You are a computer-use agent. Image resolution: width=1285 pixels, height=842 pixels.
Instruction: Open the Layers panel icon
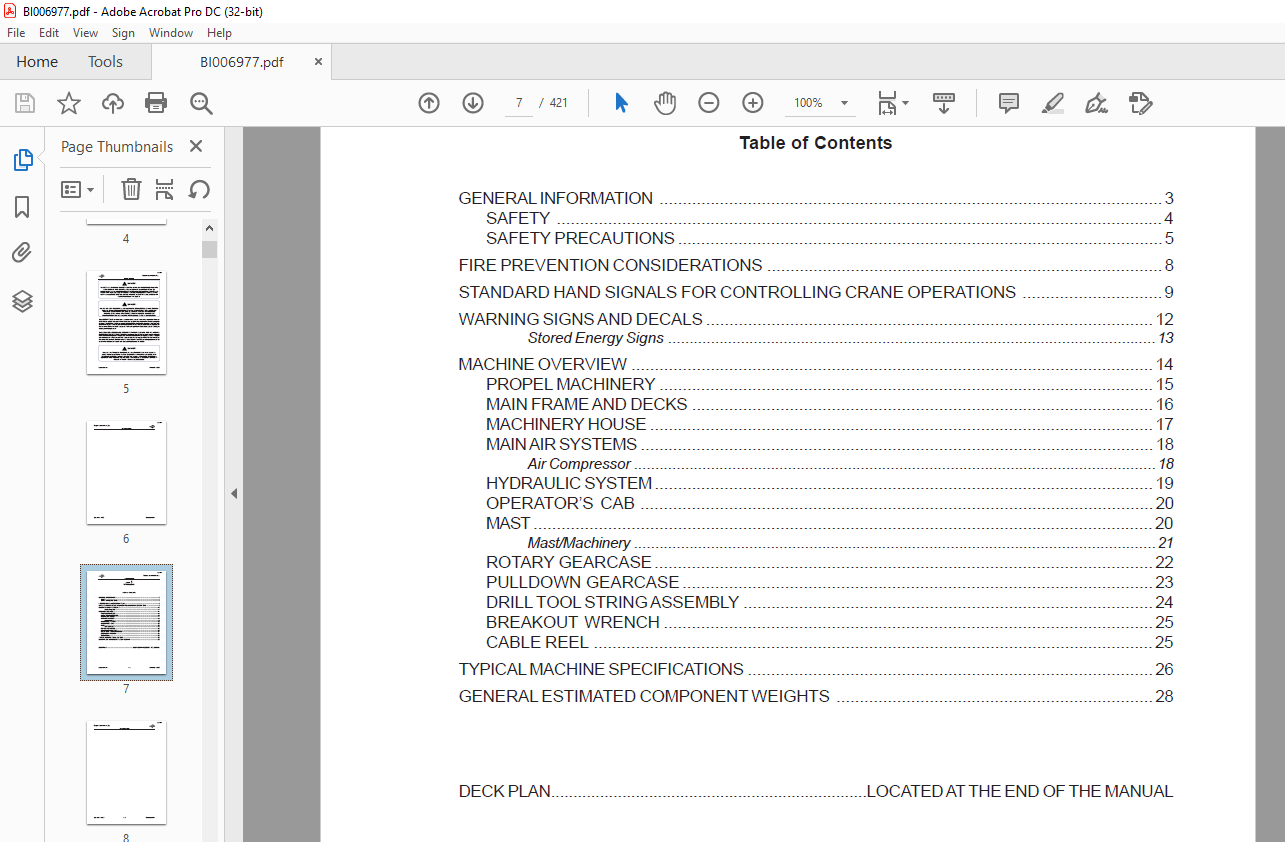click(x=22, y=301)
